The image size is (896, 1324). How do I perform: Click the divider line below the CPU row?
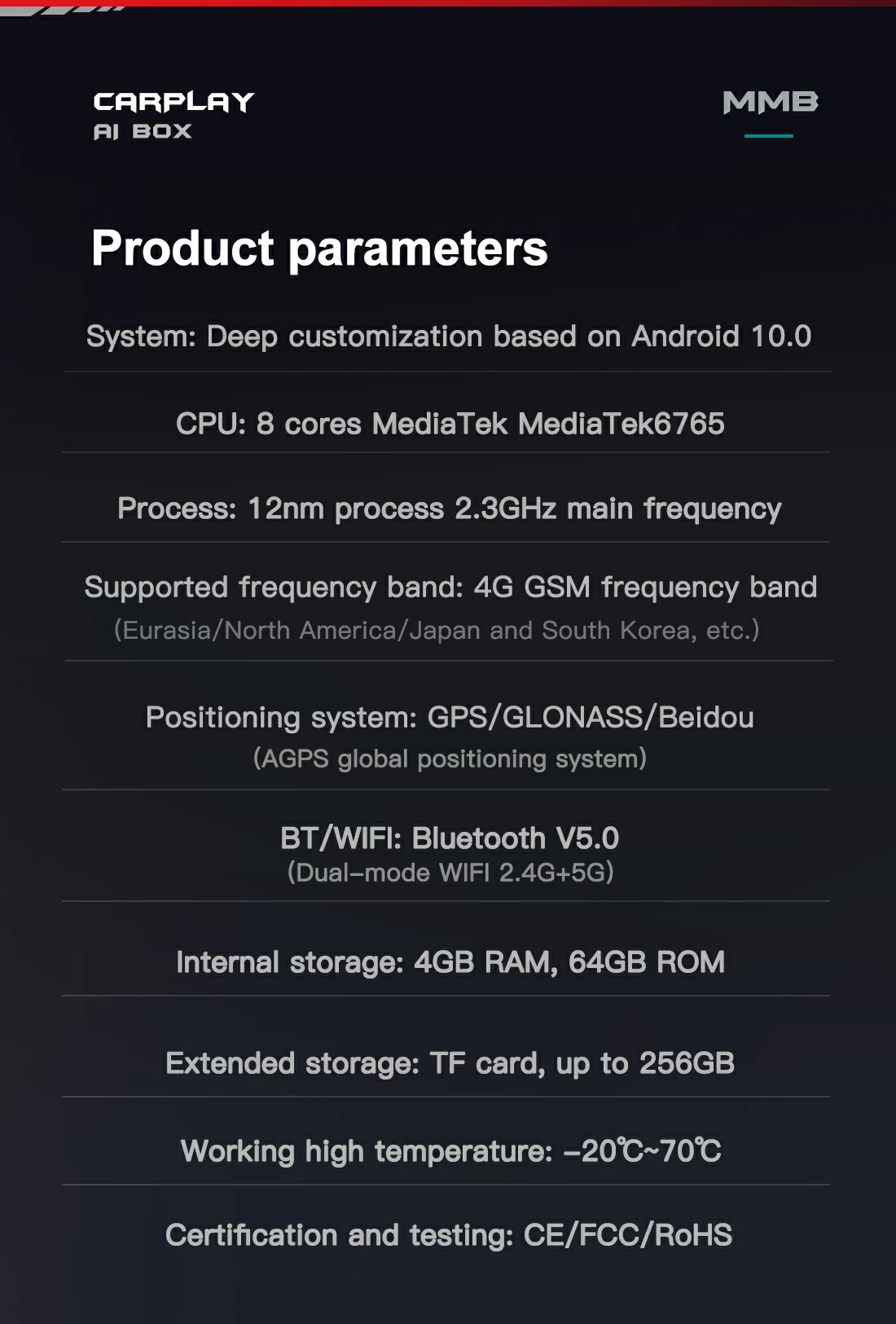pos(446,452)
